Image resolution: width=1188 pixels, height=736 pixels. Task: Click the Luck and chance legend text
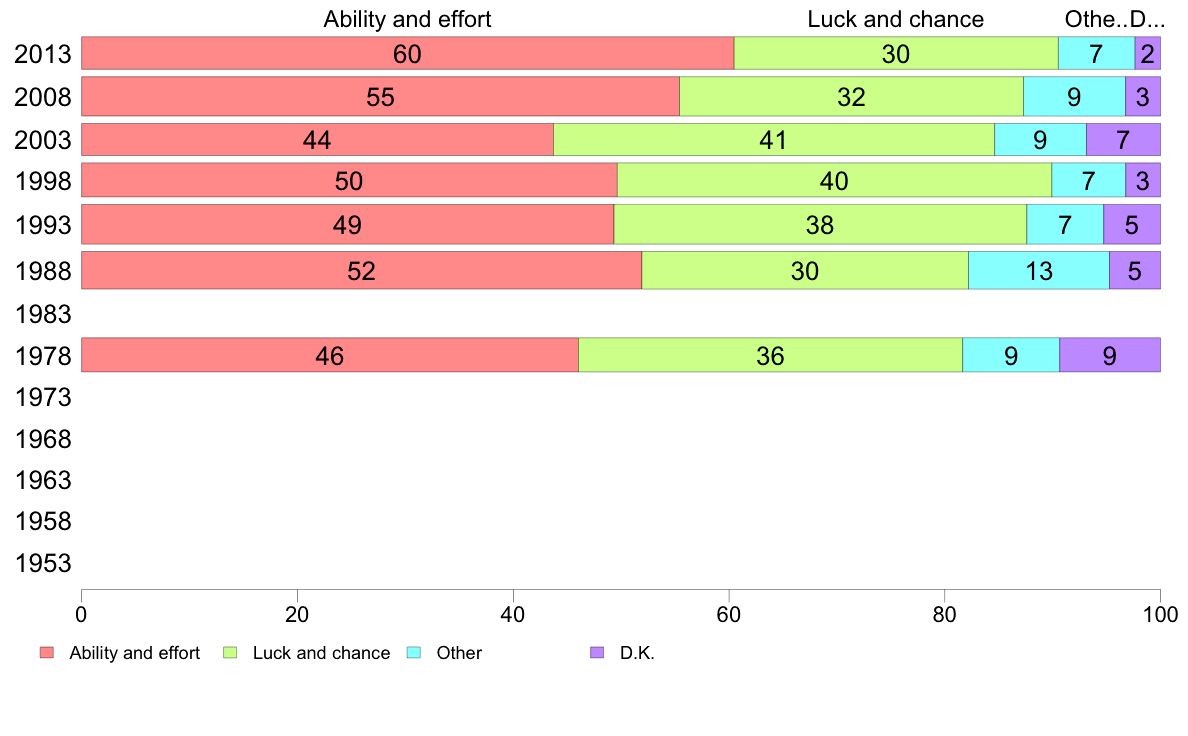pos(321,653)
